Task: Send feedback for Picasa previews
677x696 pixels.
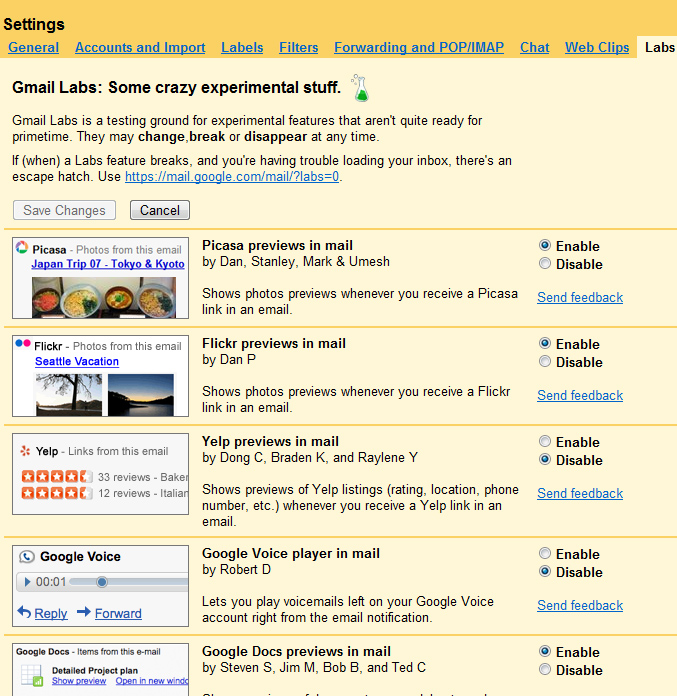Action: click(x=580, y=297)
